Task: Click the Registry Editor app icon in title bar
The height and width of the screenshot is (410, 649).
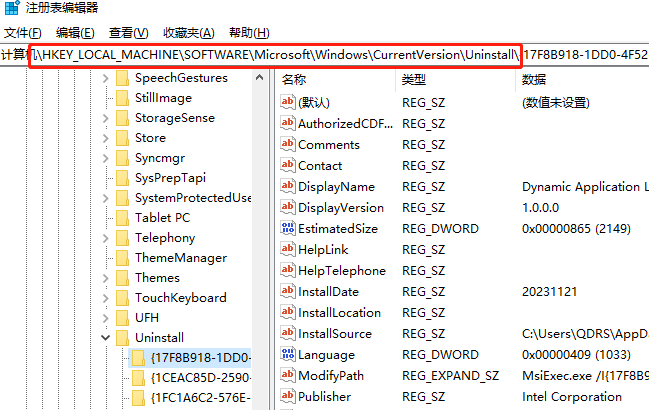Action: click(12, 7)
